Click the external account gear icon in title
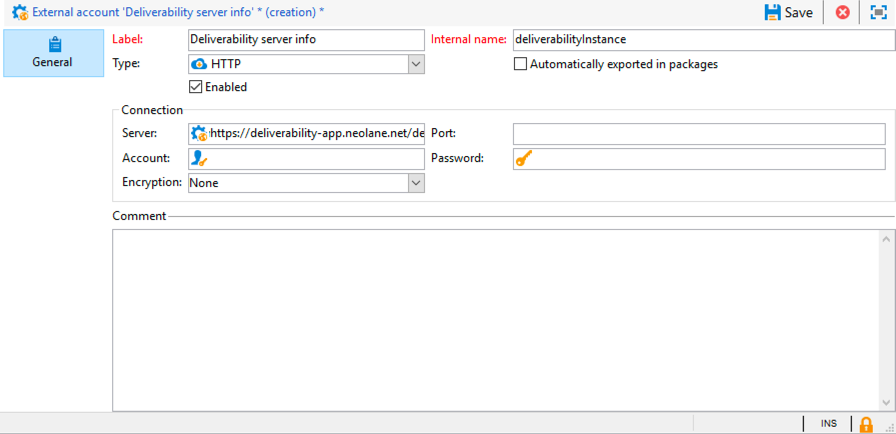Viewport: 896px width, 434px height. [20, 12]
